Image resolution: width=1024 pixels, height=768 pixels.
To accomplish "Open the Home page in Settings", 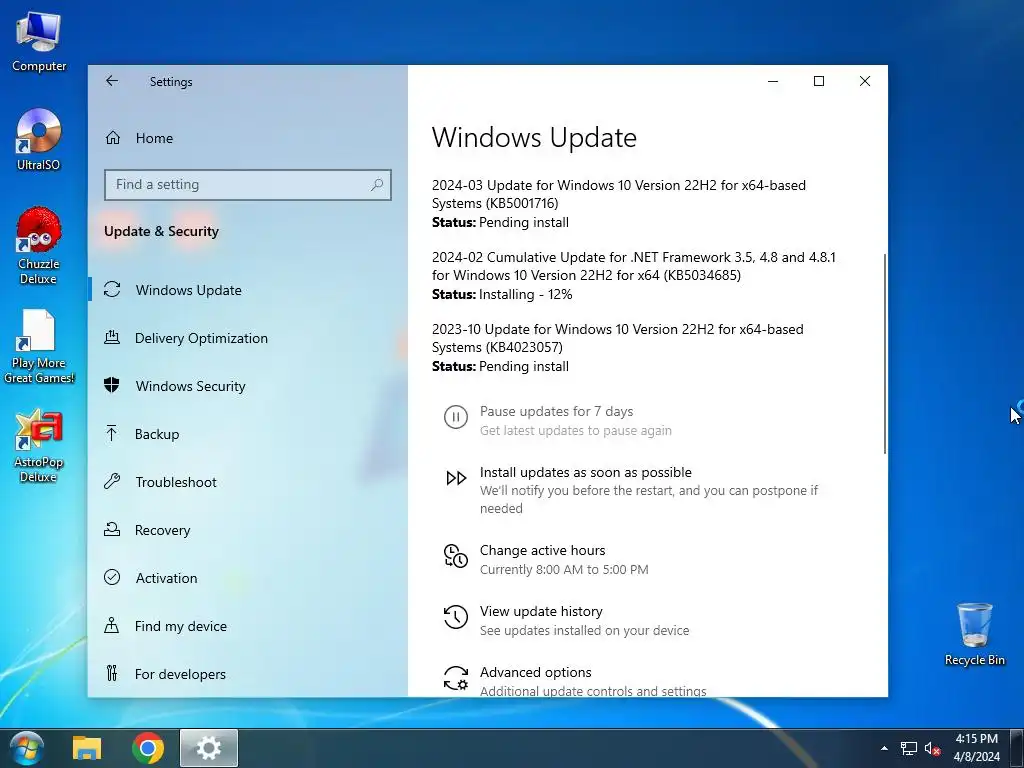I will [248, 138].
